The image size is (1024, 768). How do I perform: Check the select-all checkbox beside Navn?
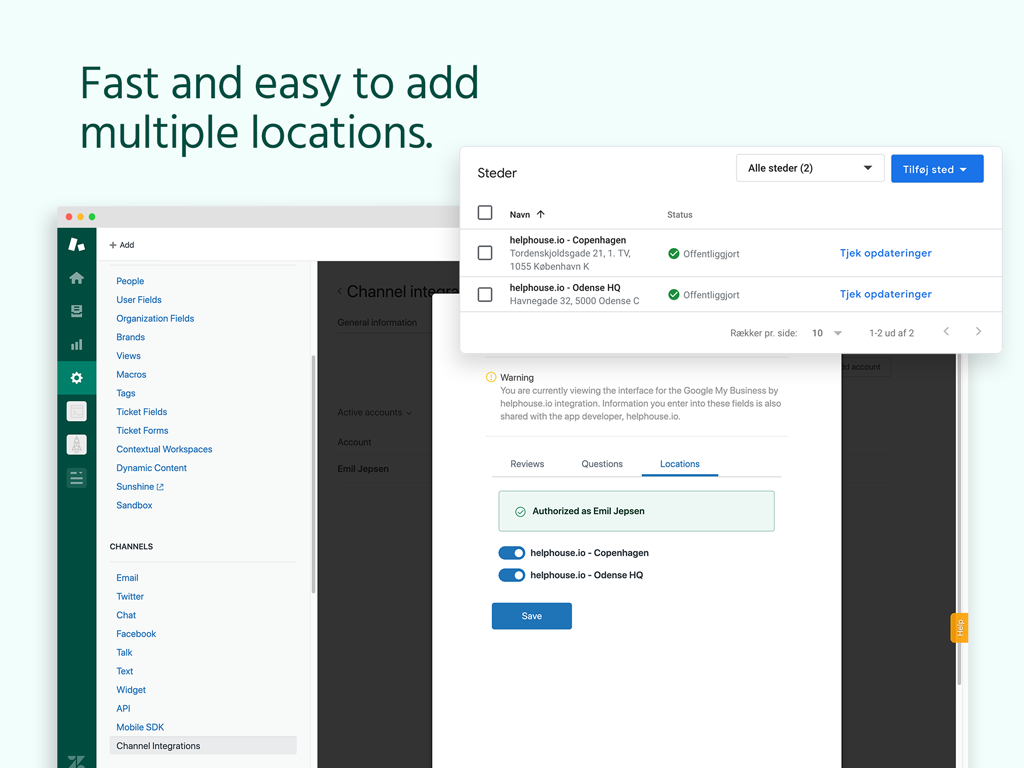(485, 213)
